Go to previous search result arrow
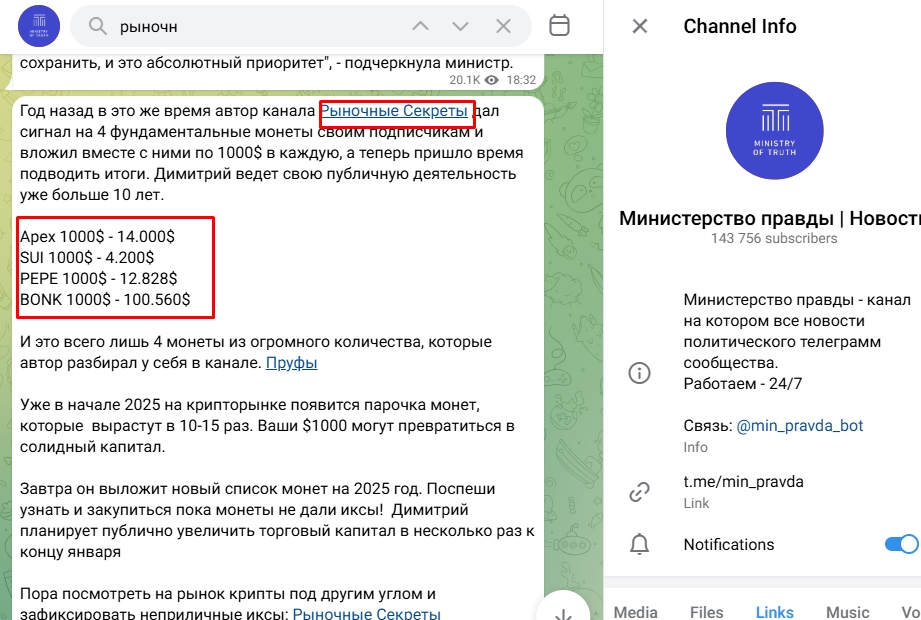This screenshot has height=620, width=921. point(420,26)
